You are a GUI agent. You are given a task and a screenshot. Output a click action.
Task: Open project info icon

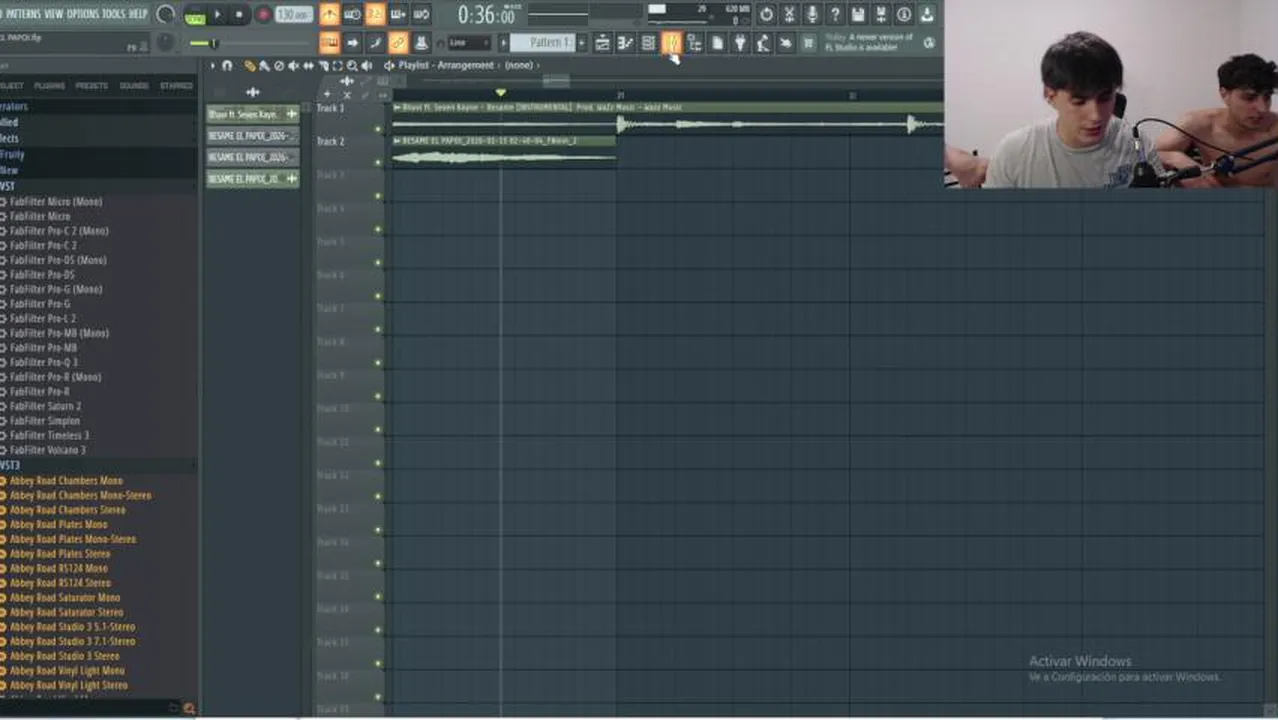(x=904, y=14)
